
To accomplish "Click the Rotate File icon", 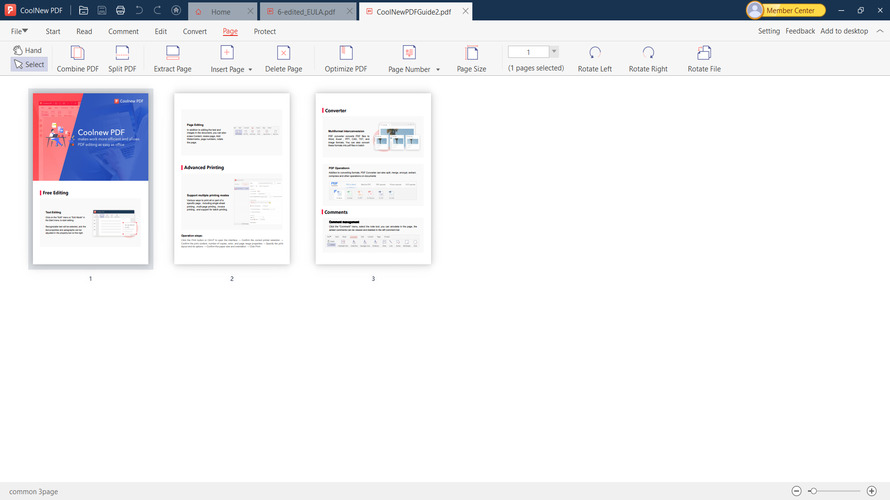I will 704,52.
